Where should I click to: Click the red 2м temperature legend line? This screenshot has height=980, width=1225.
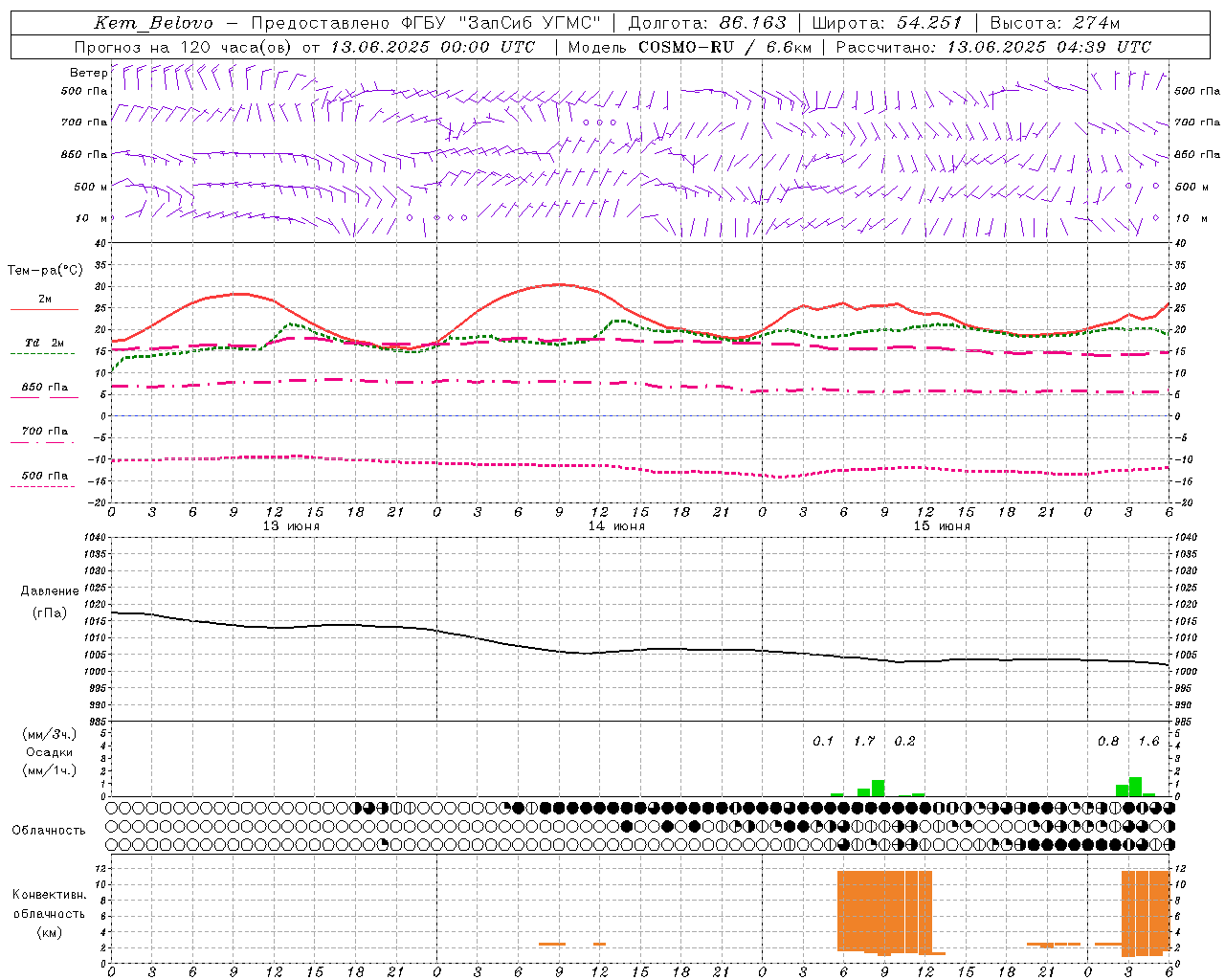44,309
